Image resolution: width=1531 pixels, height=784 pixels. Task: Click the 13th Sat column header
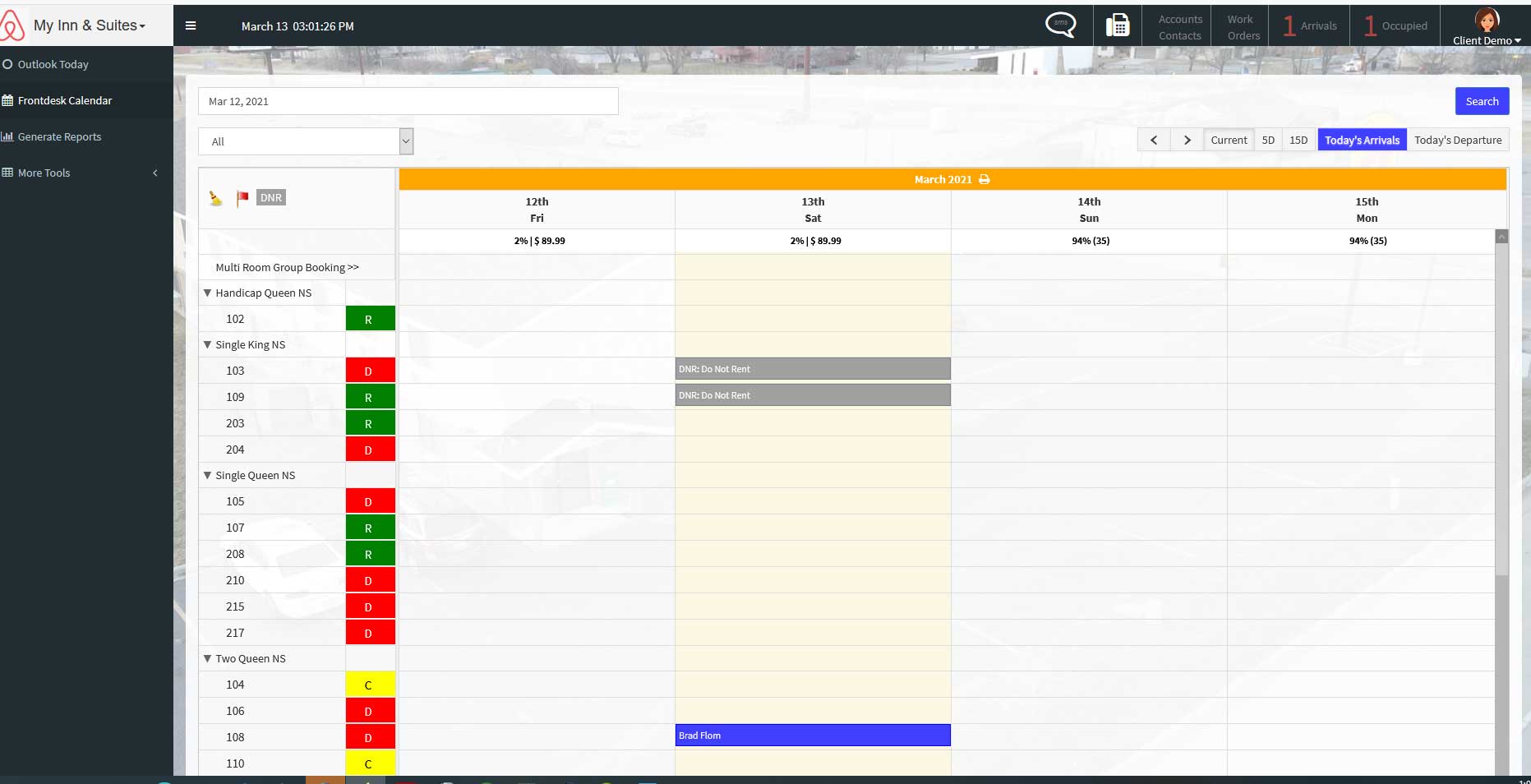click(813, 210)
